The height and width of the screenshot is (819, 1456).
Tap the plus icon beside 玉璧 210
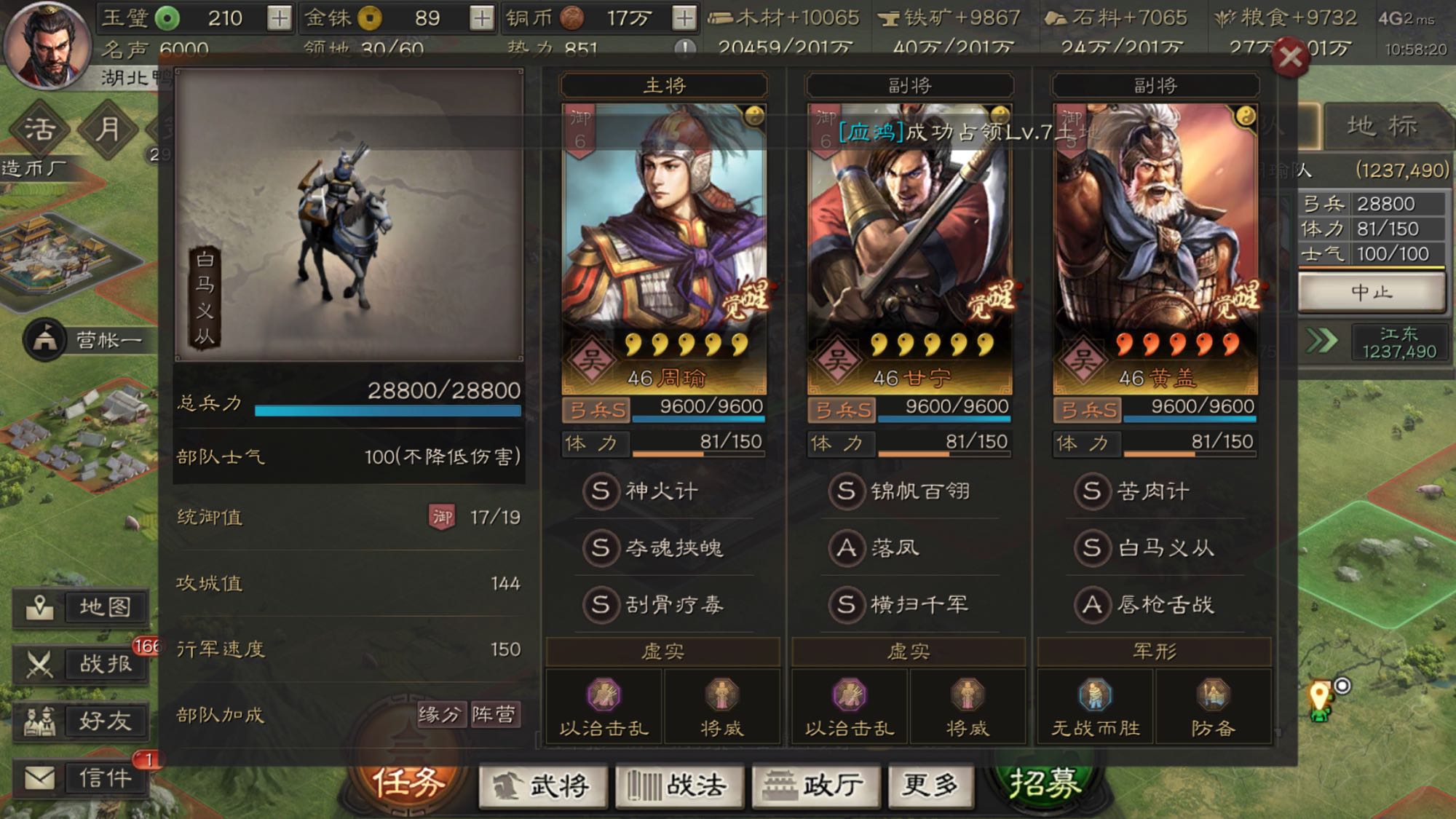279,17
